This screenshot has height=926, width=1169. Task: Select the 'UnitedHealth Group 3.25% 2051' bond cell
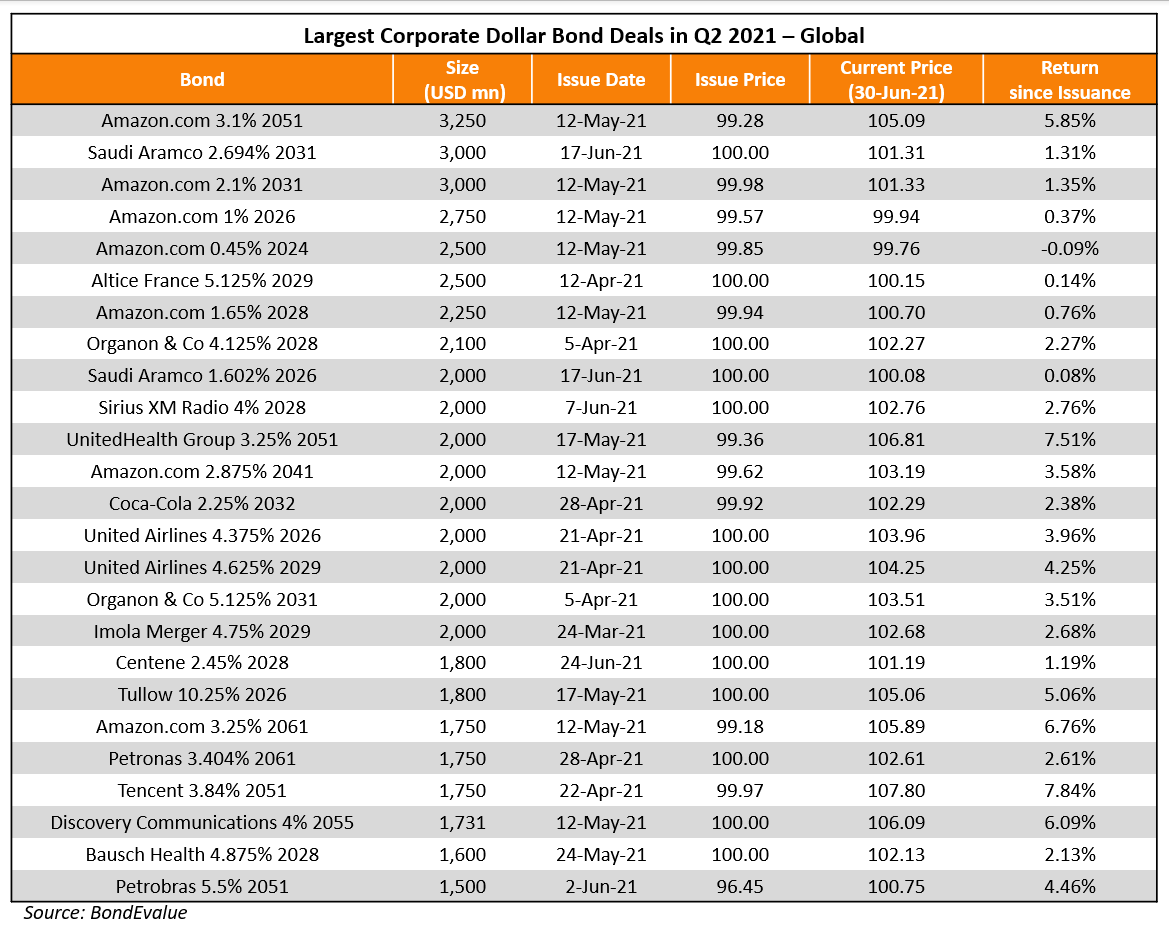coord(202,440)
